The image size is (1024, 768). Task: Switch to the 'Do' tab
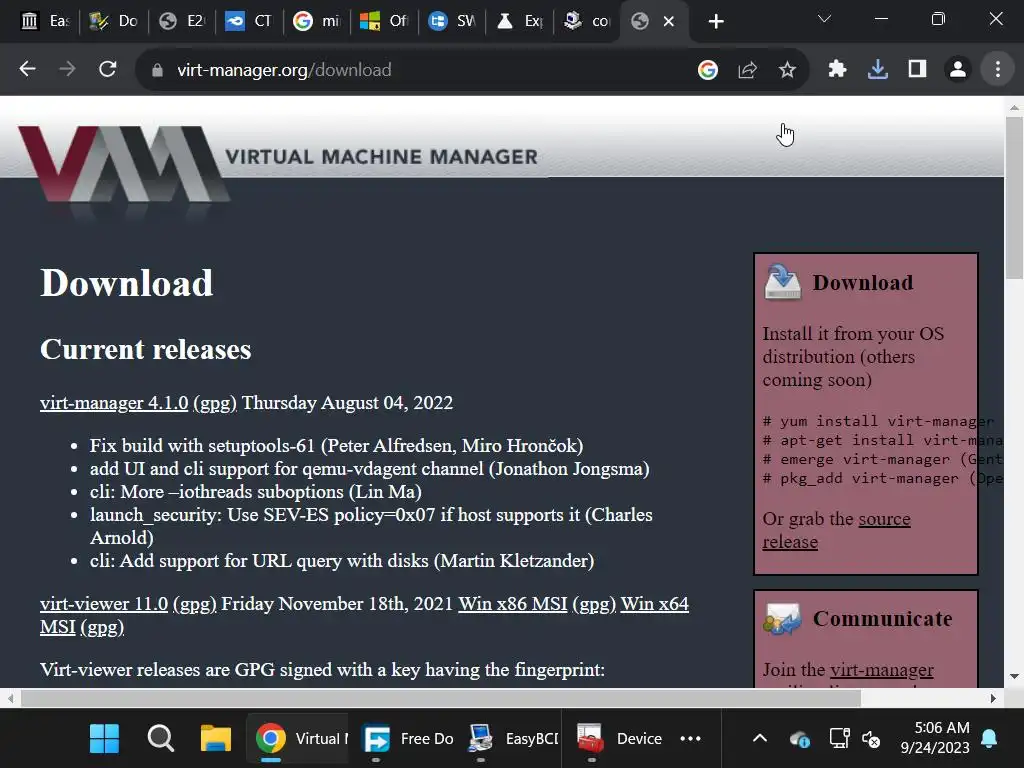[114, 22]
